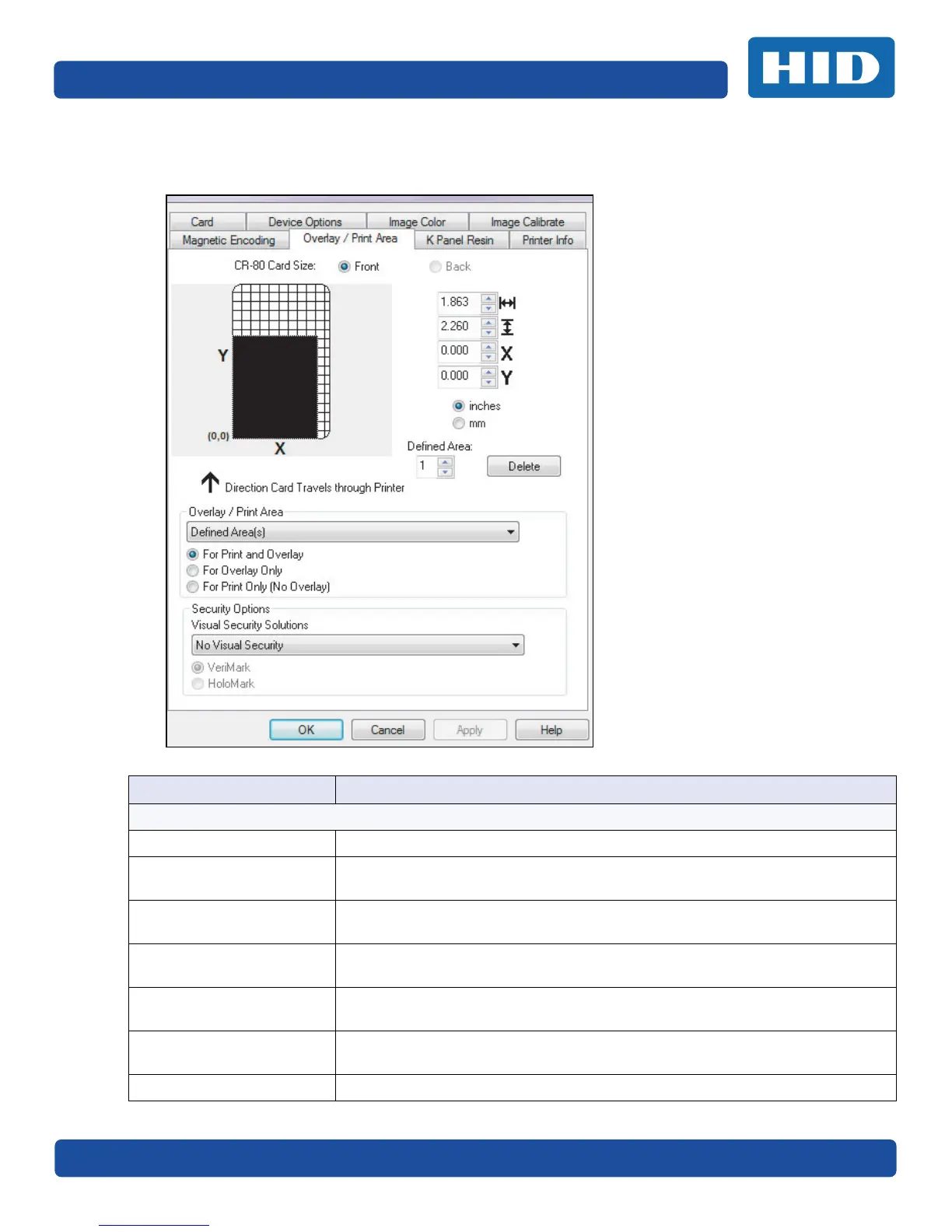This screenshot has width=952, height=1232.
Task: Open the Defined Area(s) dropdown
Action: point(353,532)
